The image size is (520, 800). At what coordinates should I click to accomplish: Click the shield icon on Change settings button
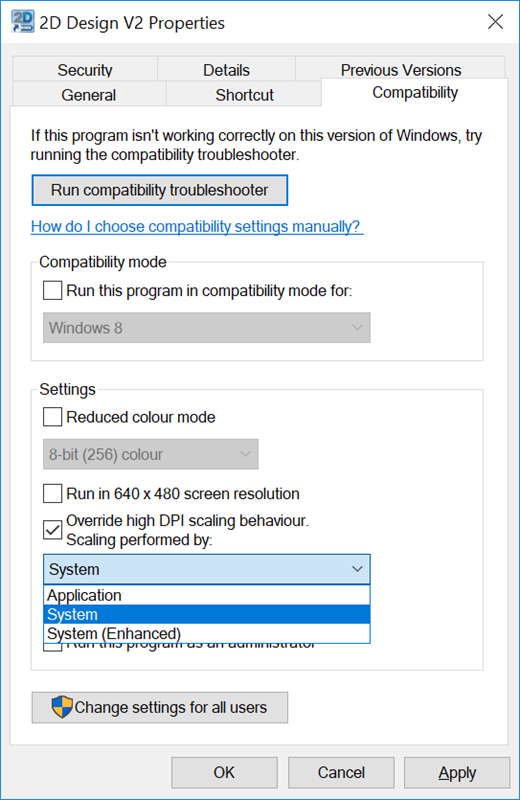tap(62, 707)
